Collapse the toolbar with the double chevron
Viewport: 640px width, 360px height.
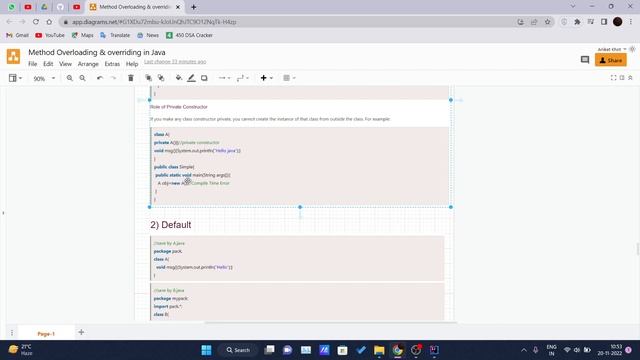click(630, 78)
